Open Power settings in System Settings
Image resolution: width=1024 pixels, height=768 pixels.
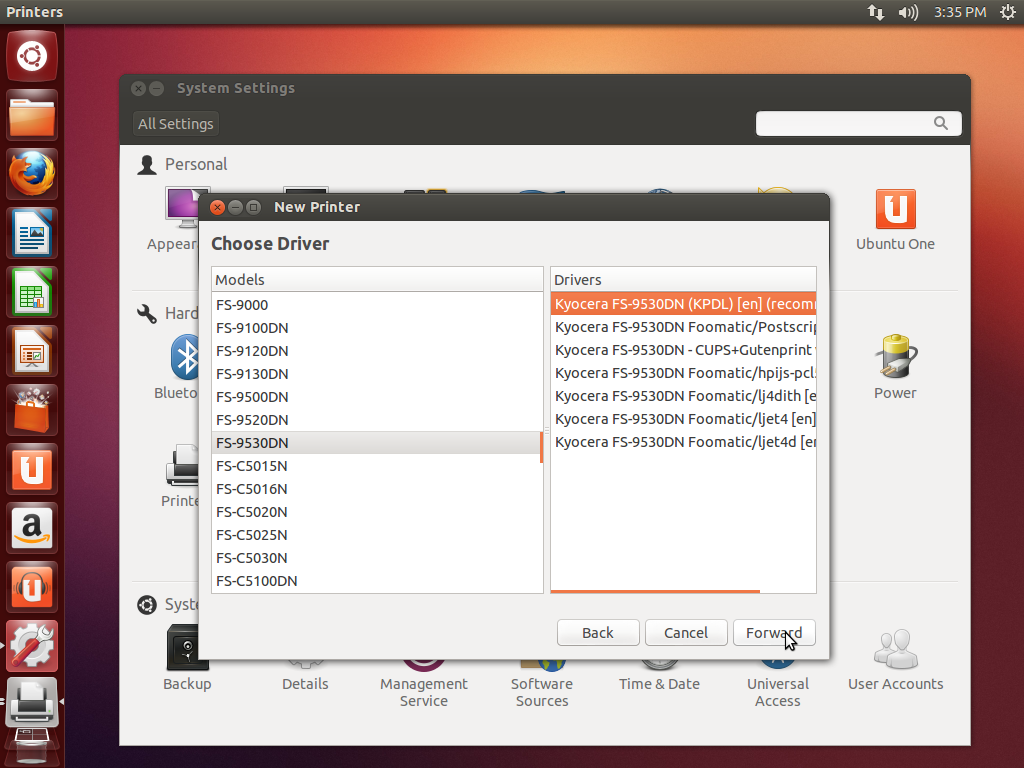pos(895,367)
